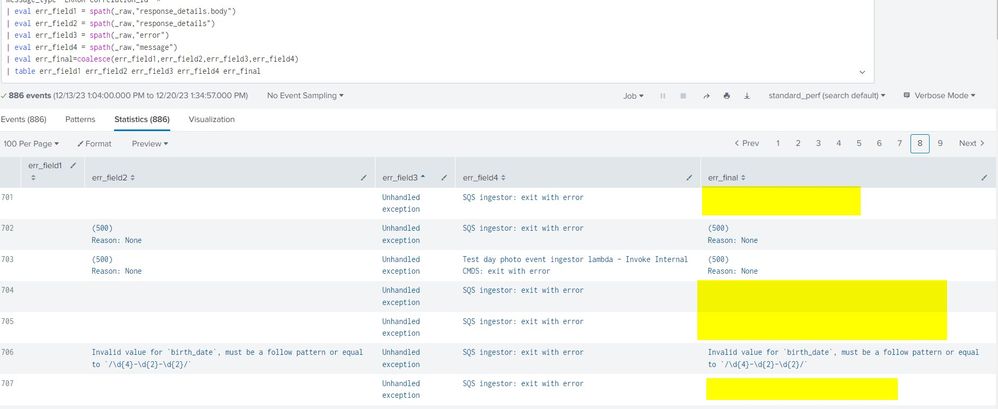Click the share job arrow icon
Image resolution: width=998 pixels, height=409 pixels.
point(708,96)
